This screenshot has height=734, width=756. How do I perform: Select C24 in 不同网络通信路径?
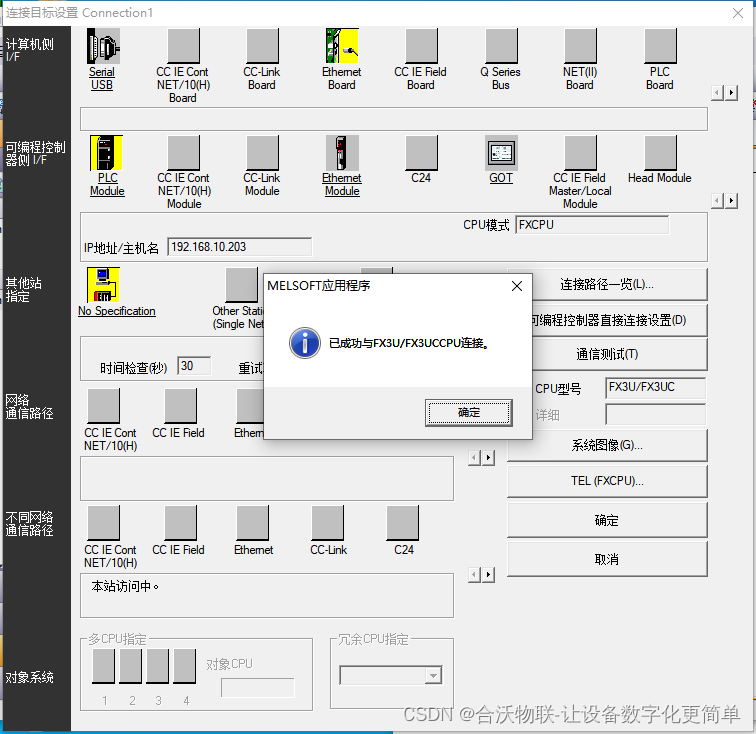403,523
